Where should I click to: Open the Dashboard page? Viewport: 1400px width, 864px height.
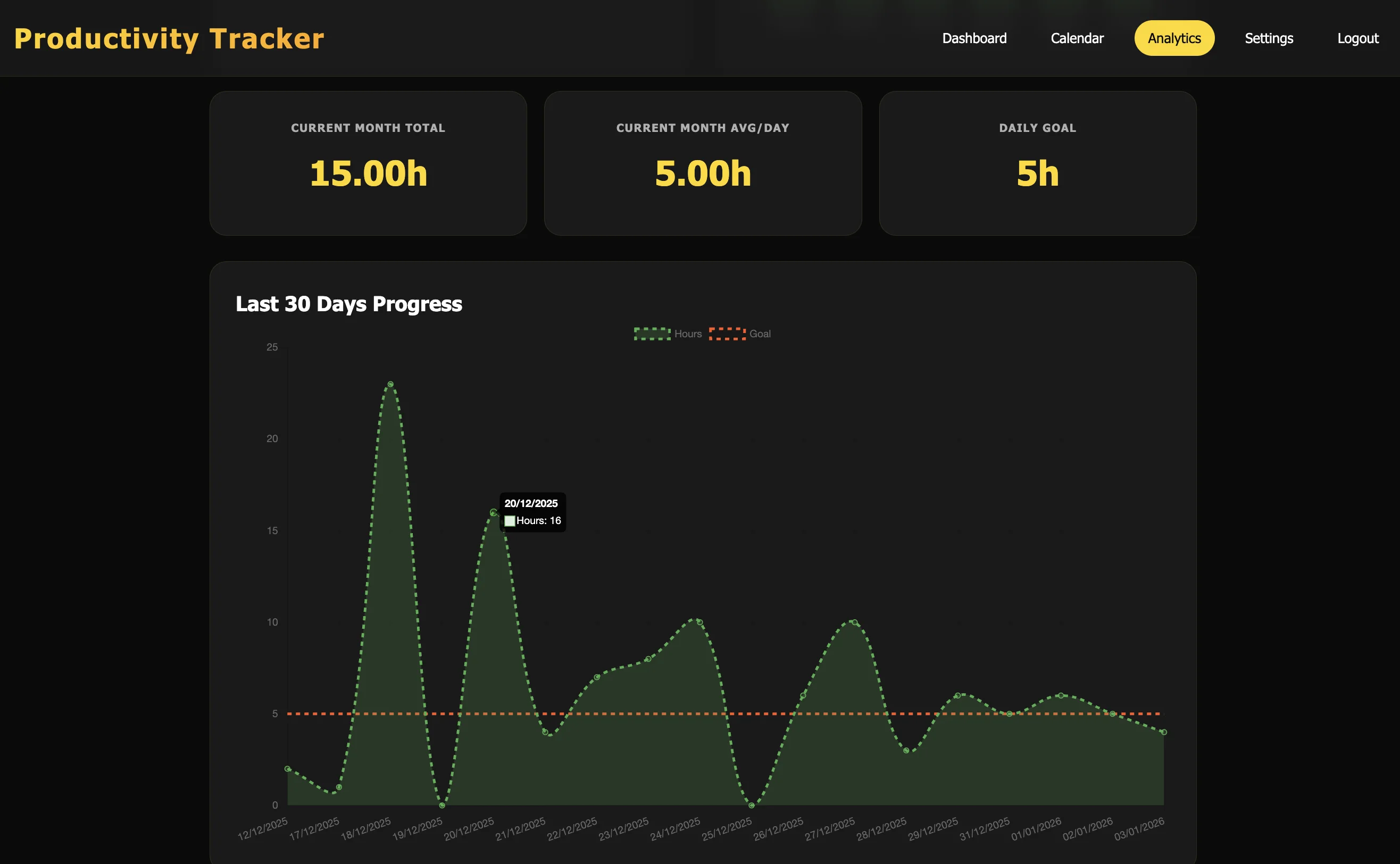pos(974,38)
